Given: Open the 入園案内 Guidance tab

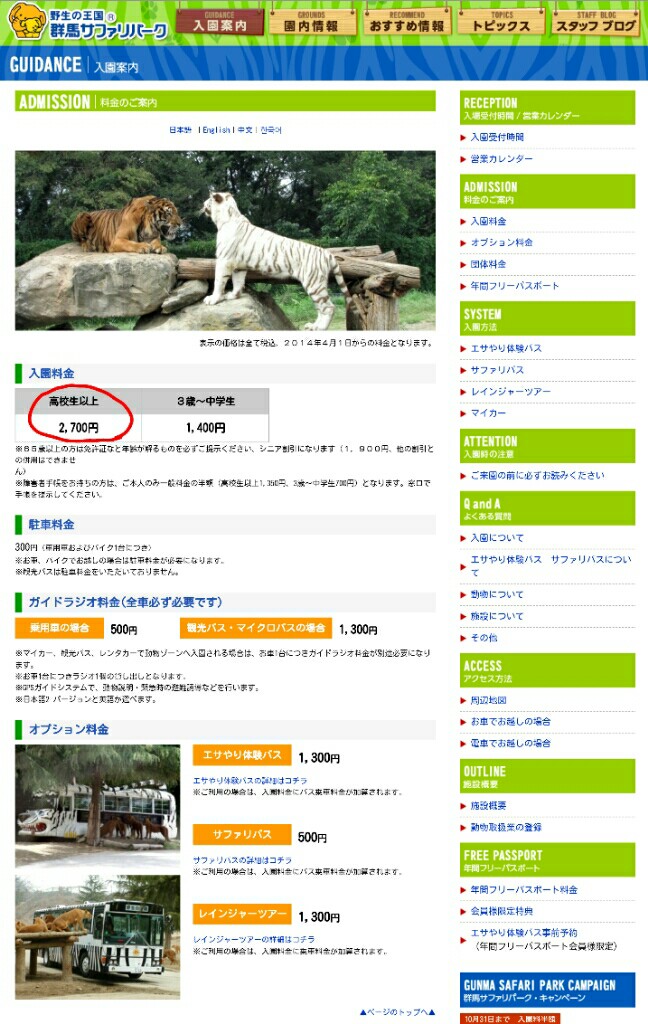Looking at the screenshot, I should point(220,21).
